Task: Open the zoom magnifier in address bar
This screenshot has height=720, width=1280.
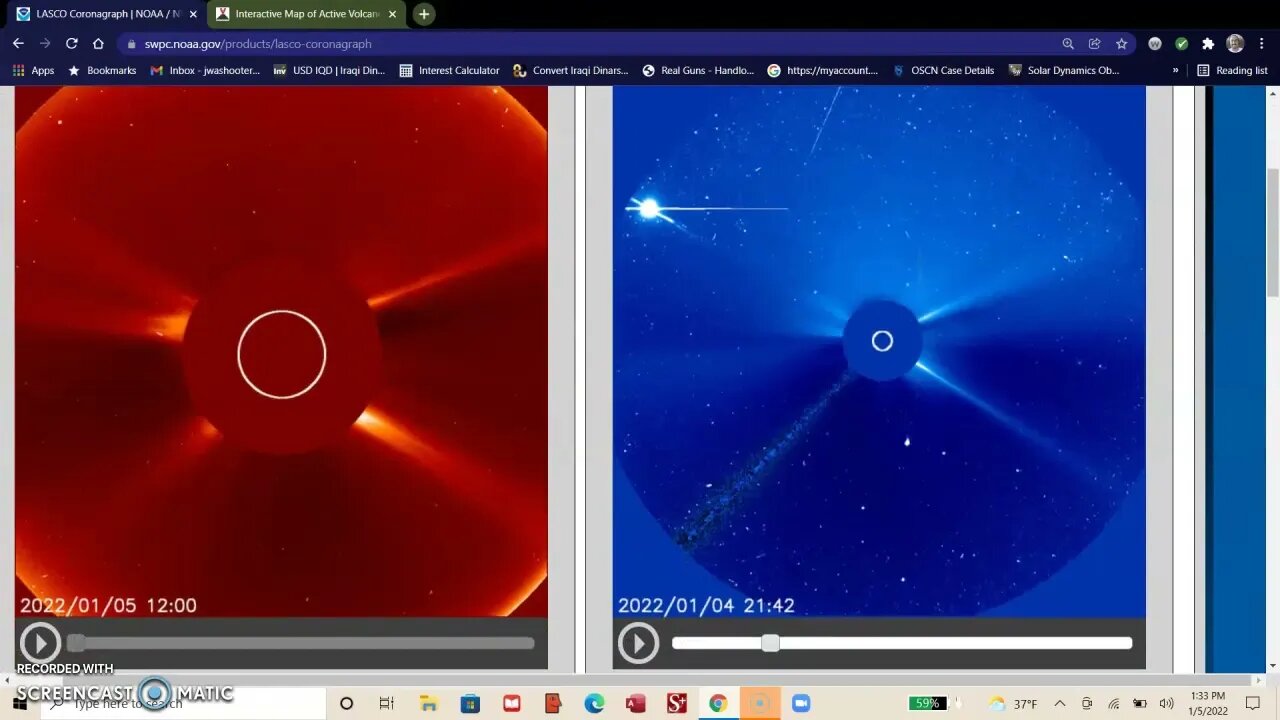Action: pos(1068,44)
